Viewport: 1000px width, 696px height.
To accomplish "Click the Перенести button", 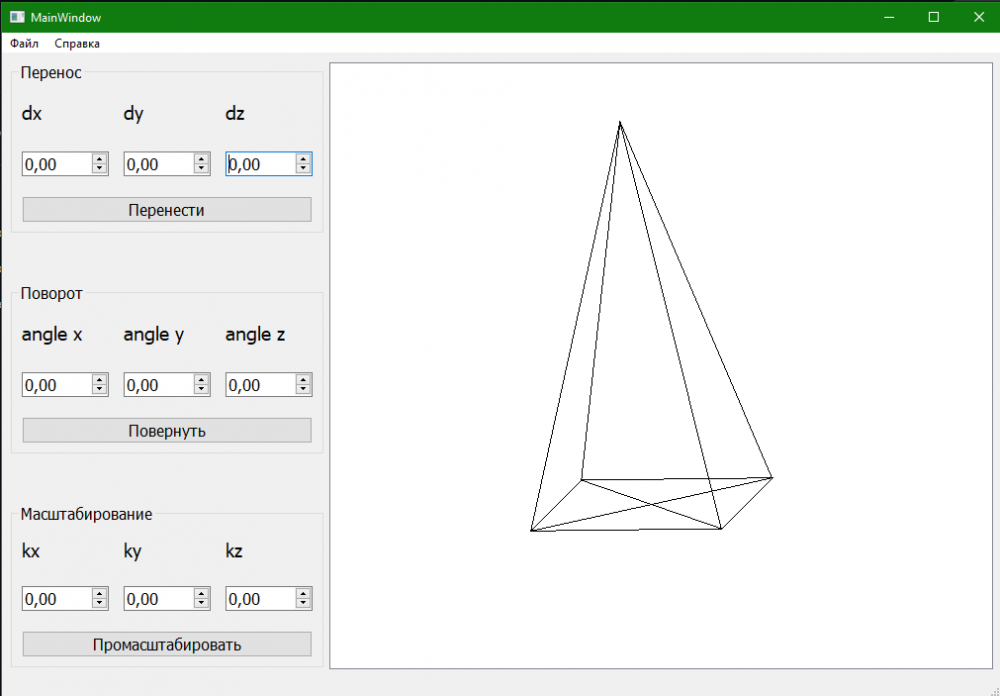I will click(166, 210).
